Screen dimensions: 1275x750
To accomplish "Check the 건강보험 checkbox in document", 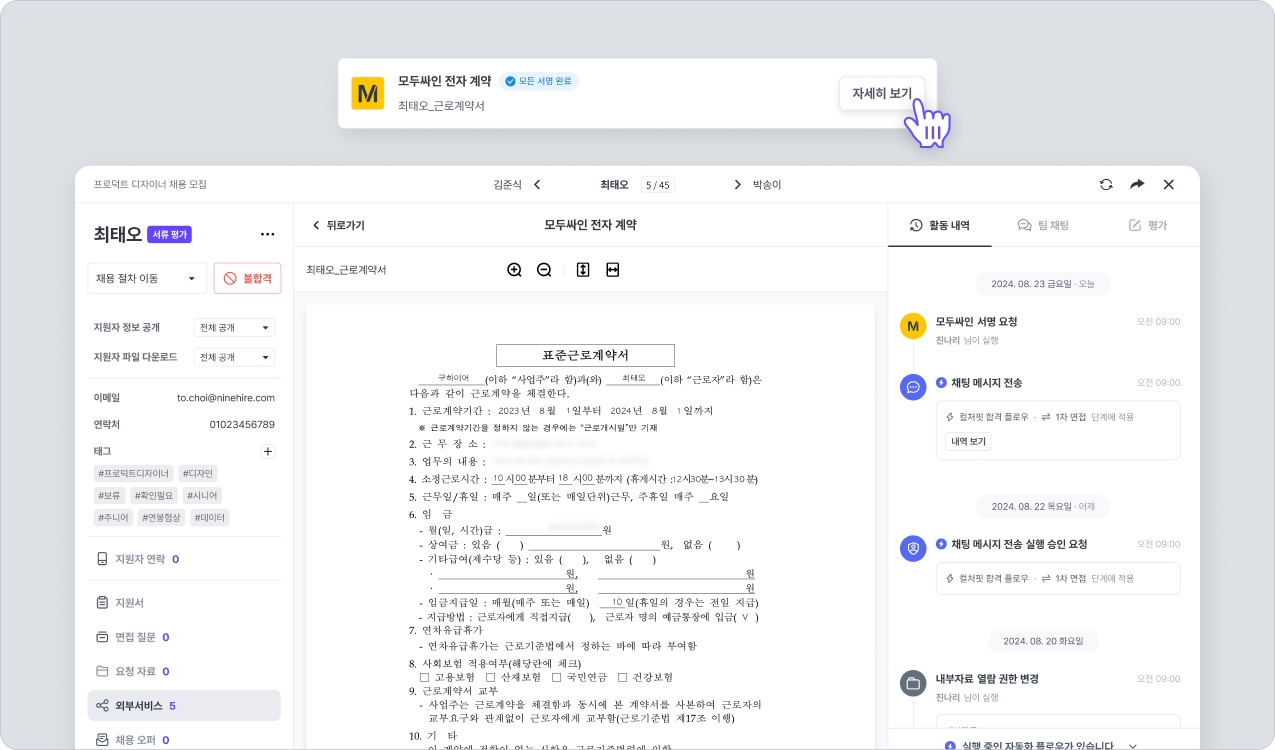I will point(623,677).
